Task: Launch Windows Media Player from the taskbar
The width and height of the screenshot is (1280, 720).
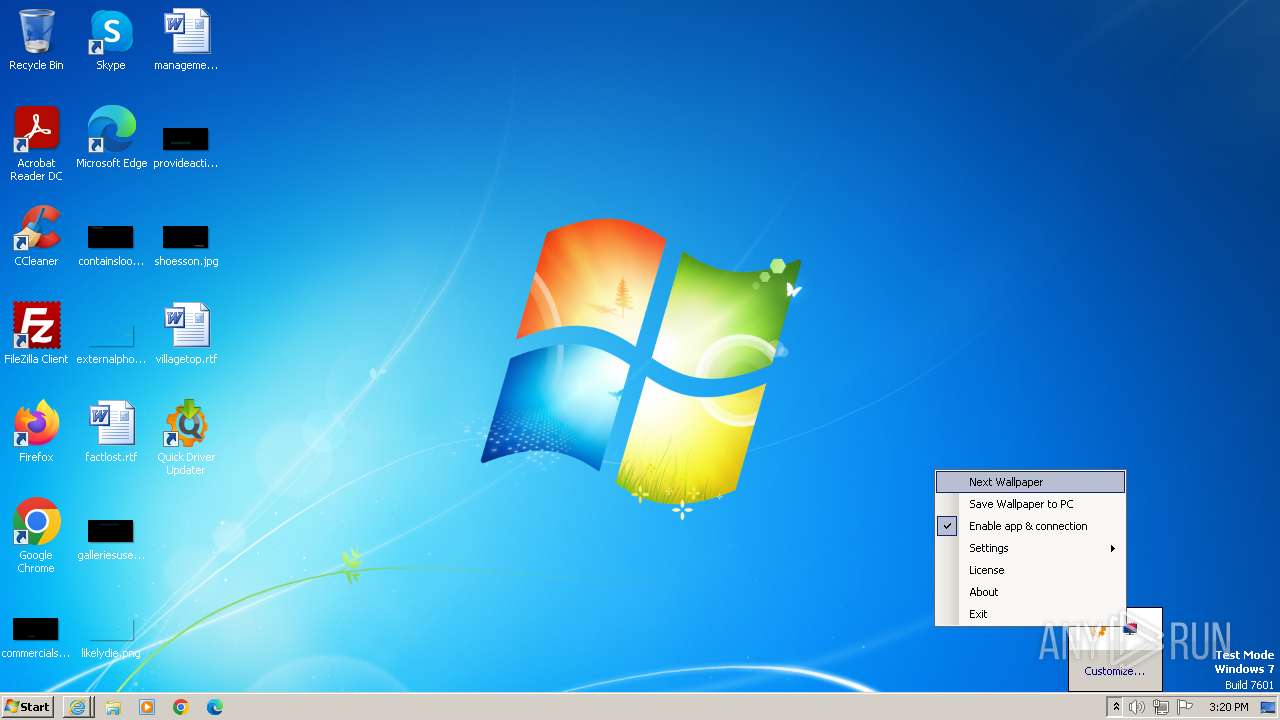Action: coord(147,707)
